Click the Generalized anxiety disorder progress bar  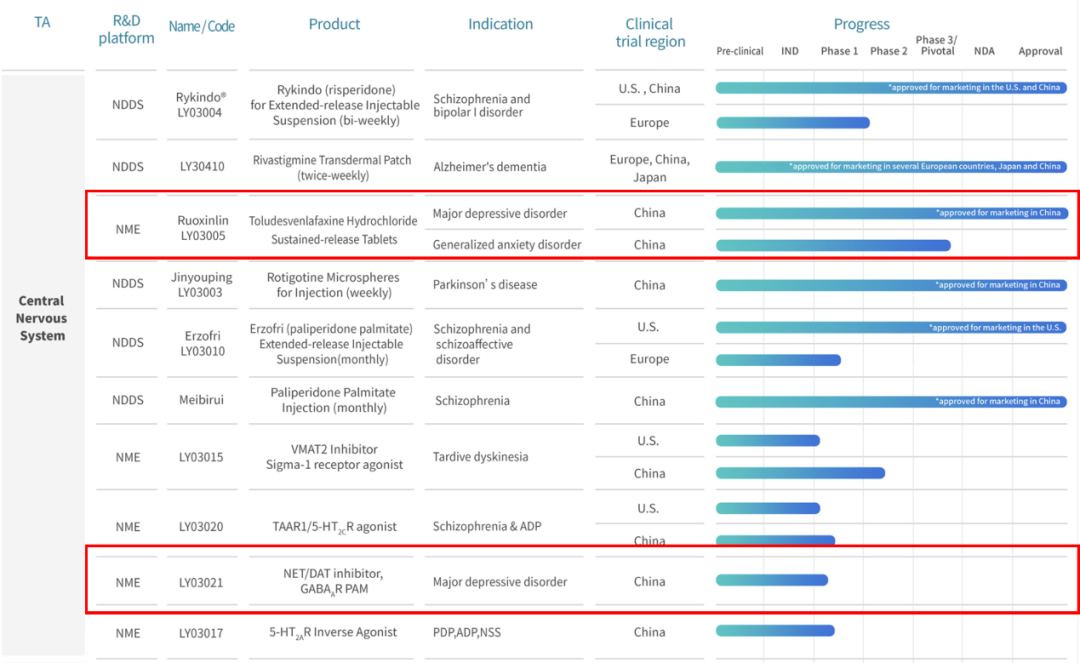(x=832, y=245)
